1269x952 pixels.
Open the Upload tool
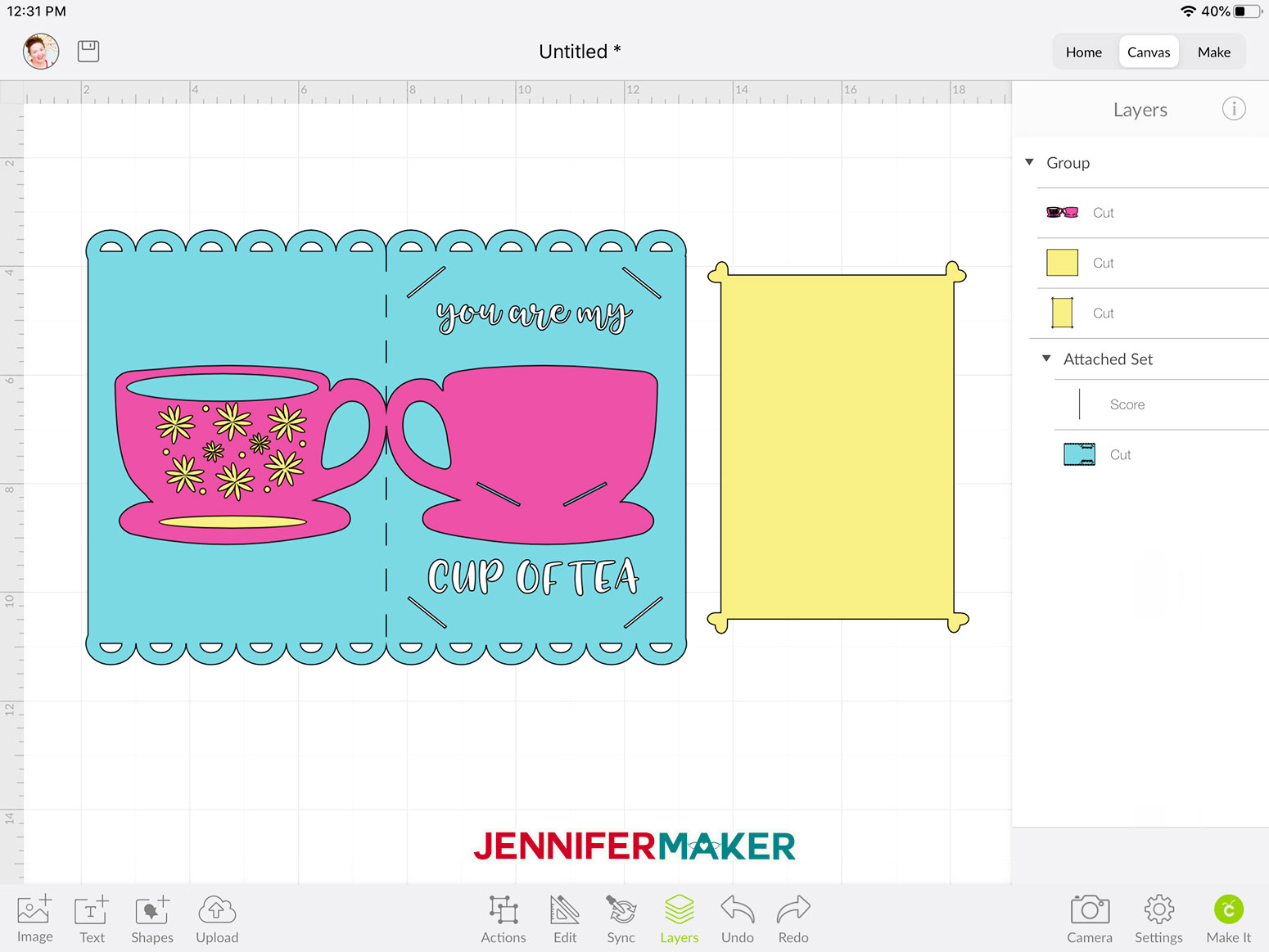(x=217, y=918)
